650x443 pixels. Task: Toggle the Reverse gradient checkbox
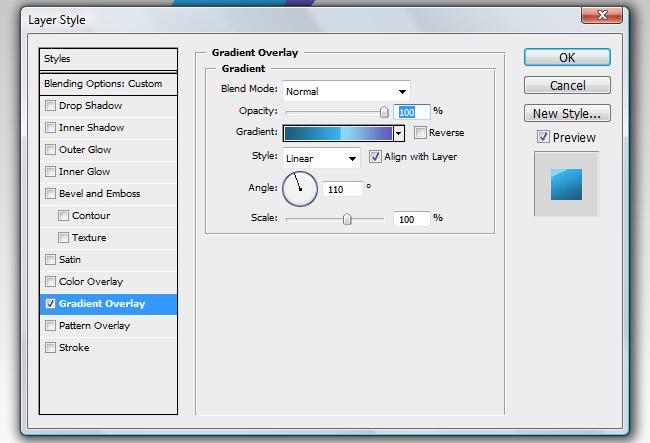tap(421, 133)
